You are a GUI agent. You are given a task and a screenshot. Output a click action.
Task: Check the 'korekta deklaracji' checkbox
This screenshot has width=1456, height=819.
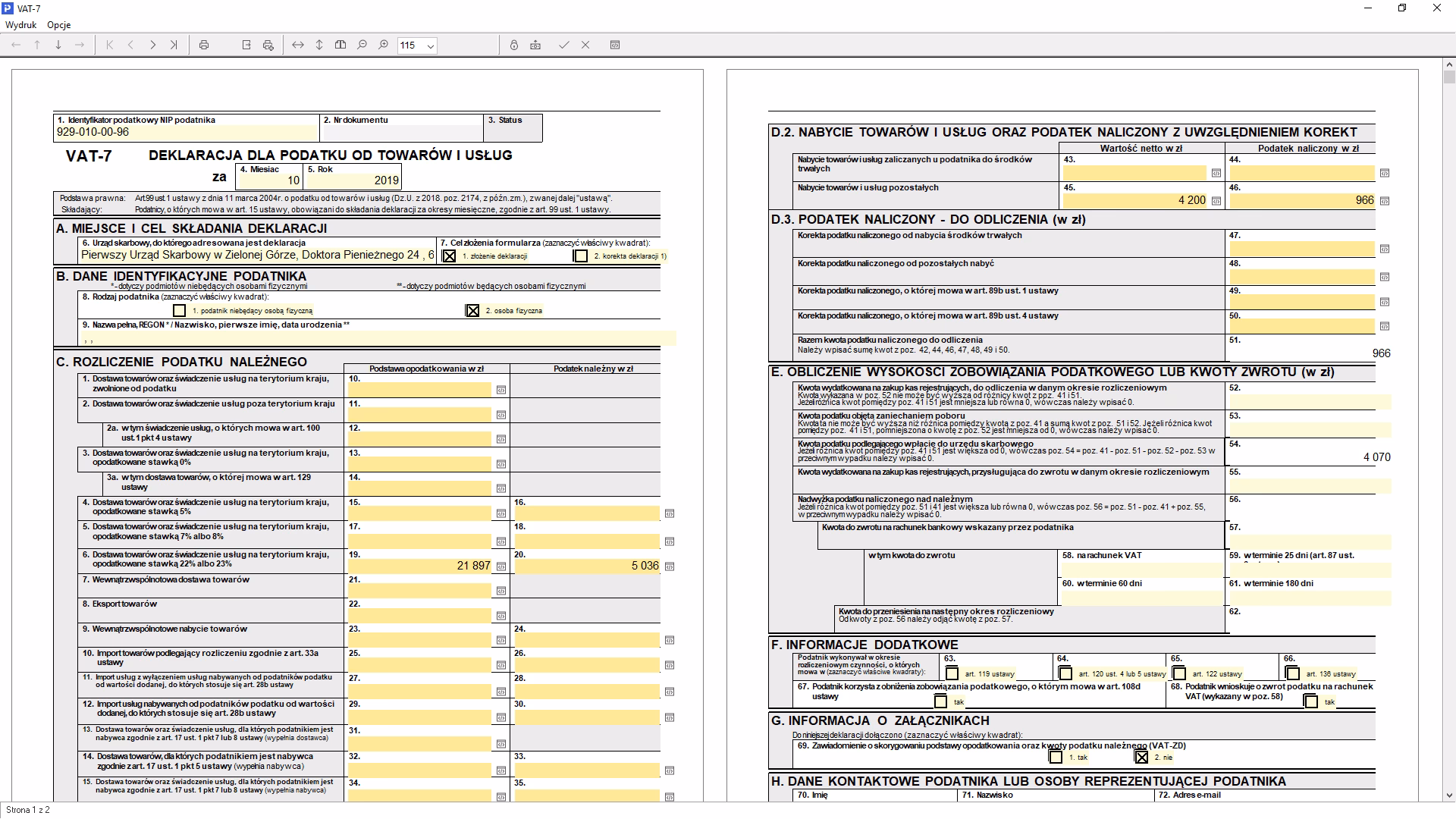[581, 256]
